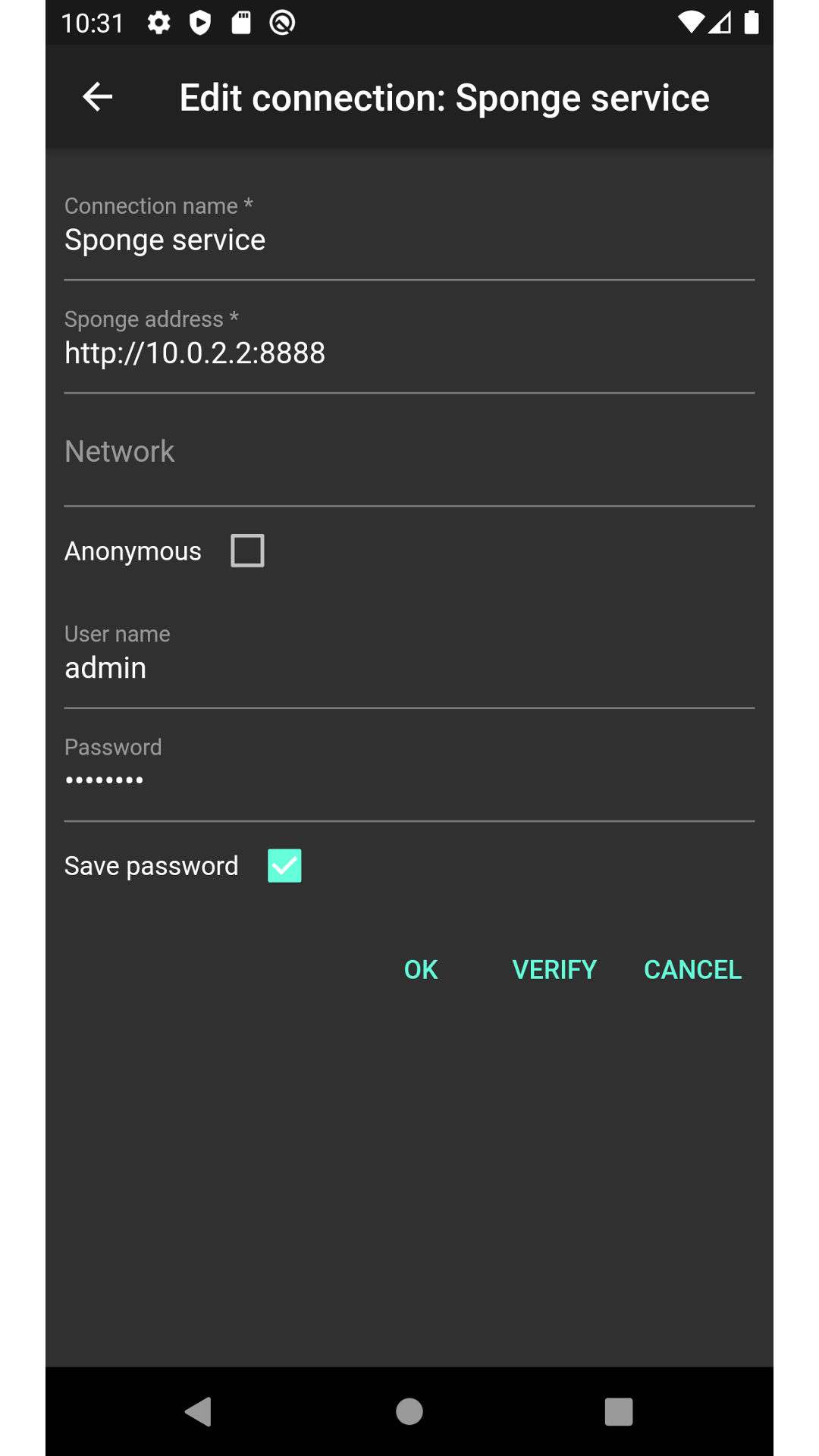Click the VERIFY button
This screenshot has height=1456, width=819.
554,969
